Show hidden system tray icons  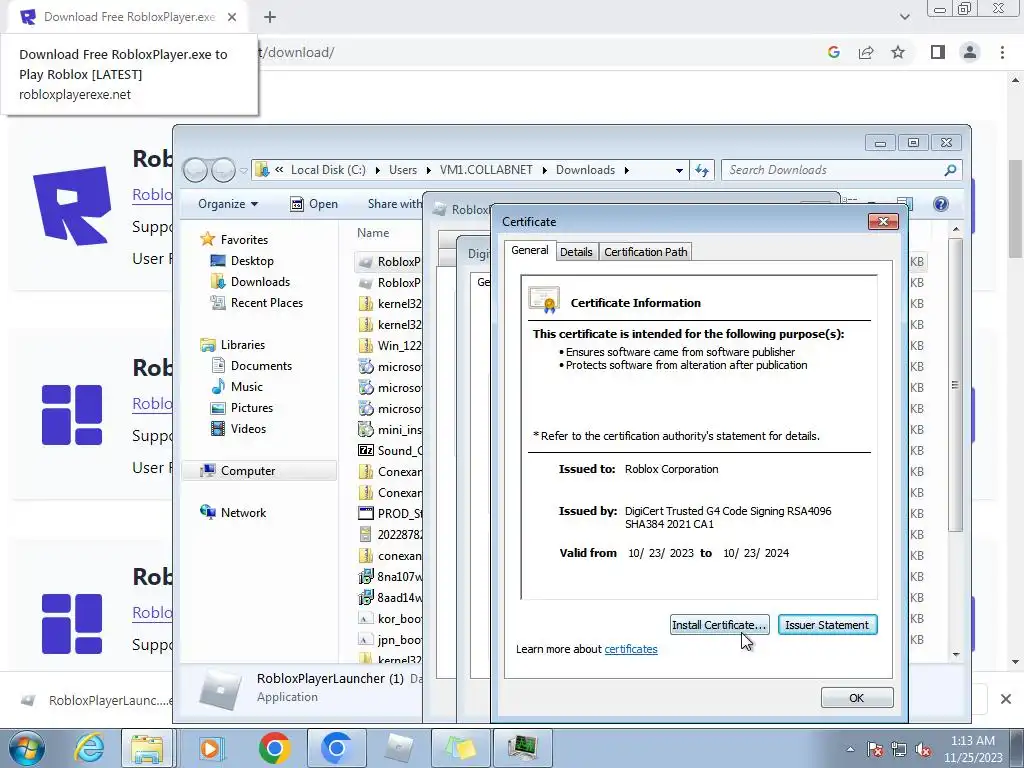pos(850,749)
